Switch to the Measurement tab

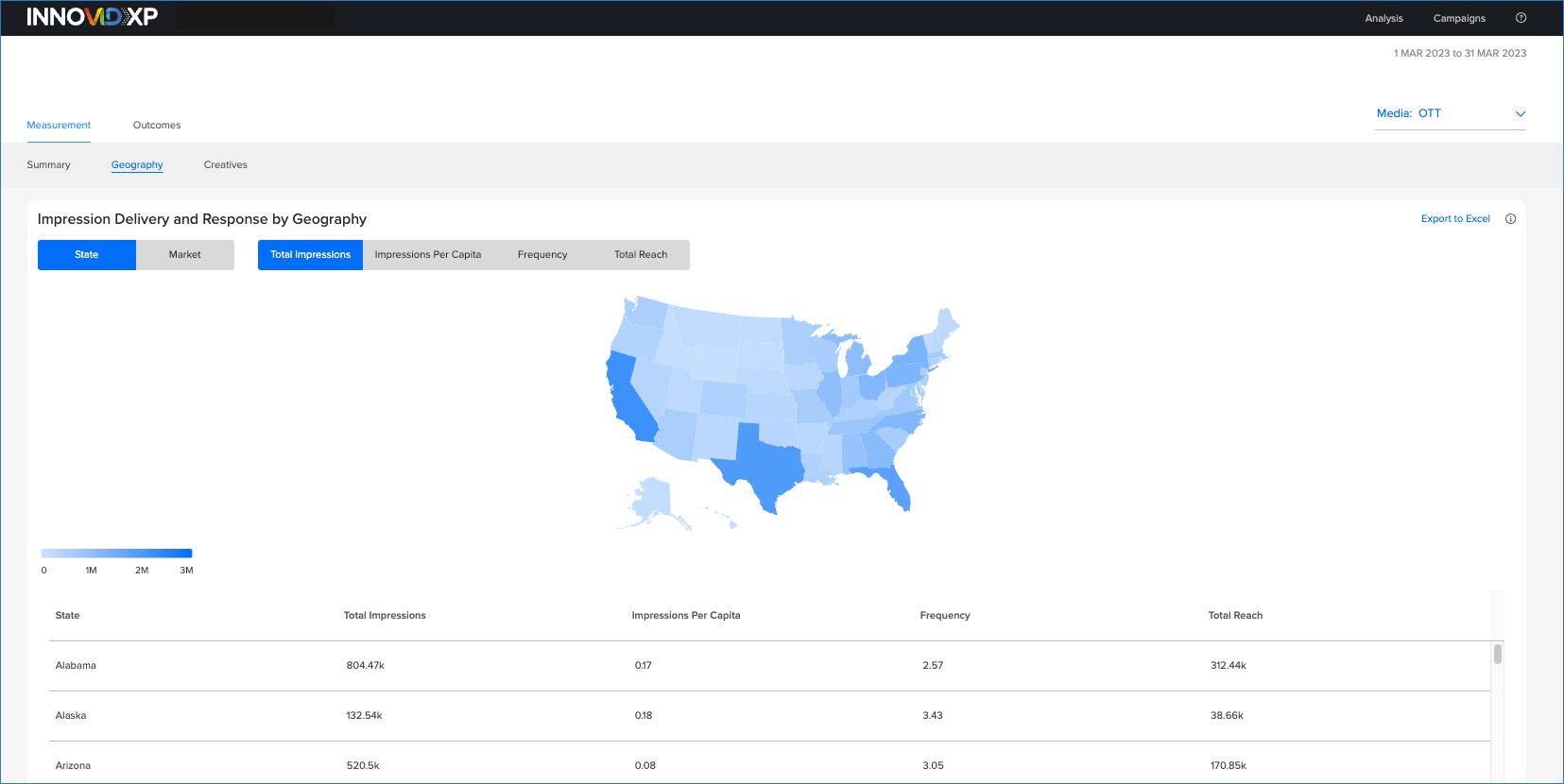[59, 125]
